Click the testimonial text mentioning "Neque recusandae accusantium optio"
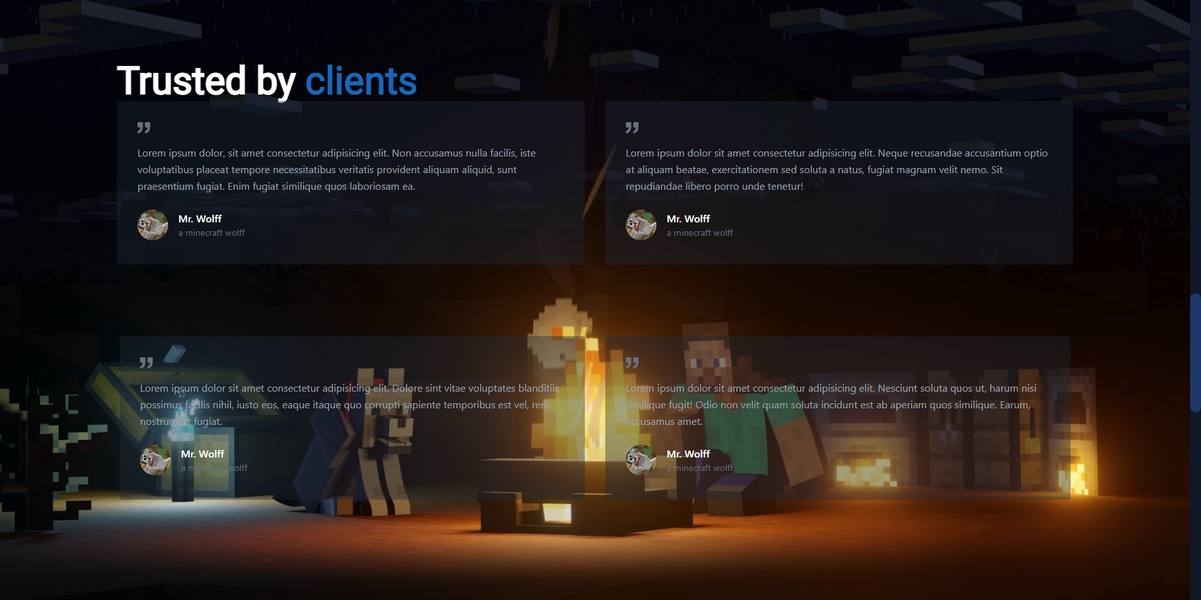Viewport: 1201px width, 600px height. point(837,170)
